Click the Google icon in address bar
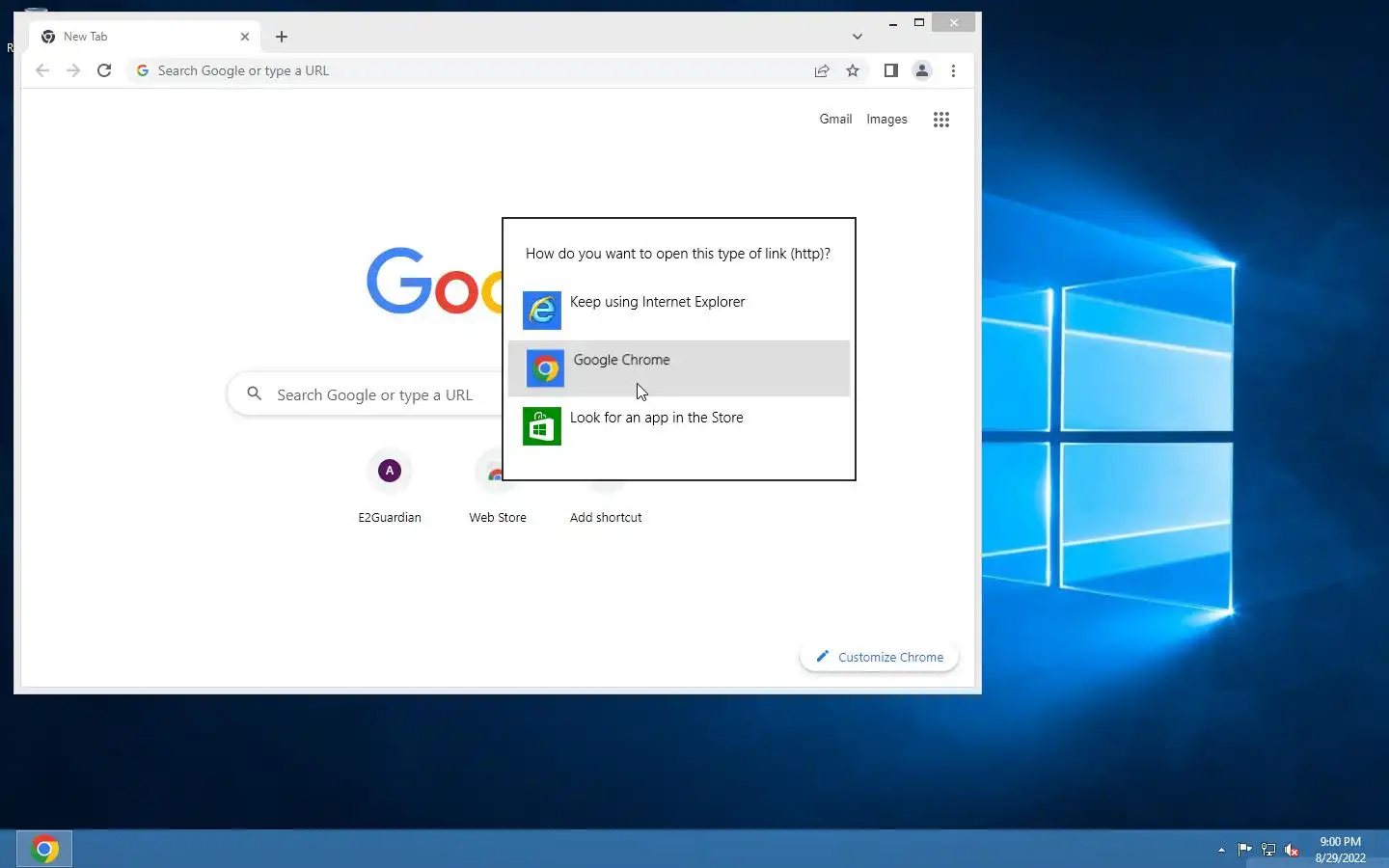Screen dimensions: 1389x868 [143, 70]
